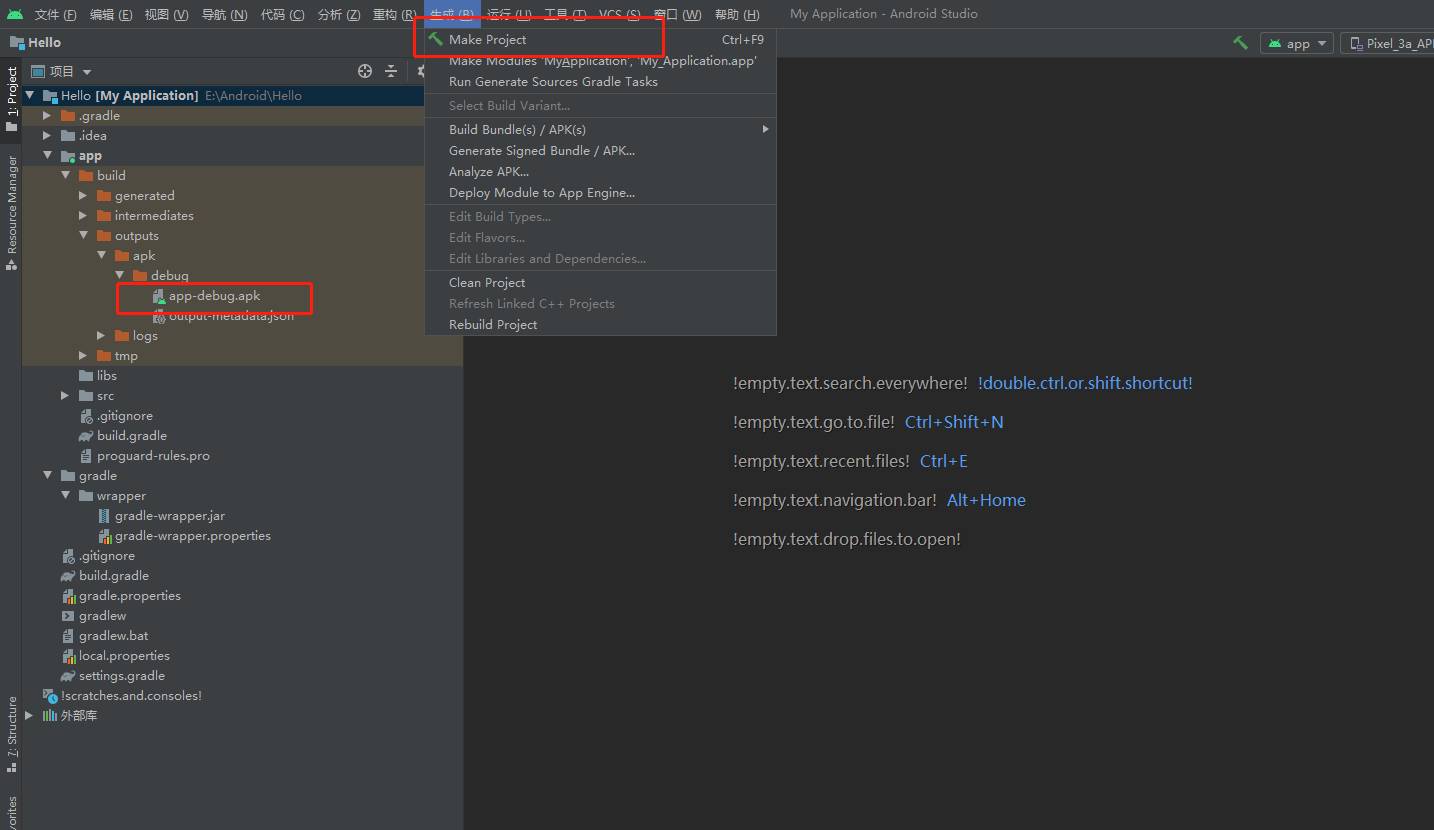Image resolution: width=1434 pixels, height=830 pixels.
Task: Click the Ctrl+E recent files shortcut text
Action: pyautogui.click(x=944, y=461)
